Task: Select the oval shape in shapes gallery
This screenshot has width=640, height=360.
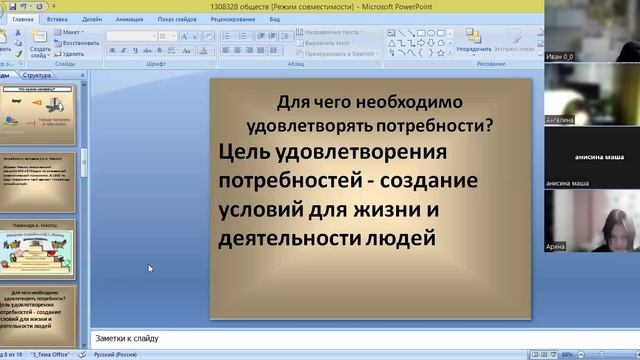Action: click(x=431, y=33)
